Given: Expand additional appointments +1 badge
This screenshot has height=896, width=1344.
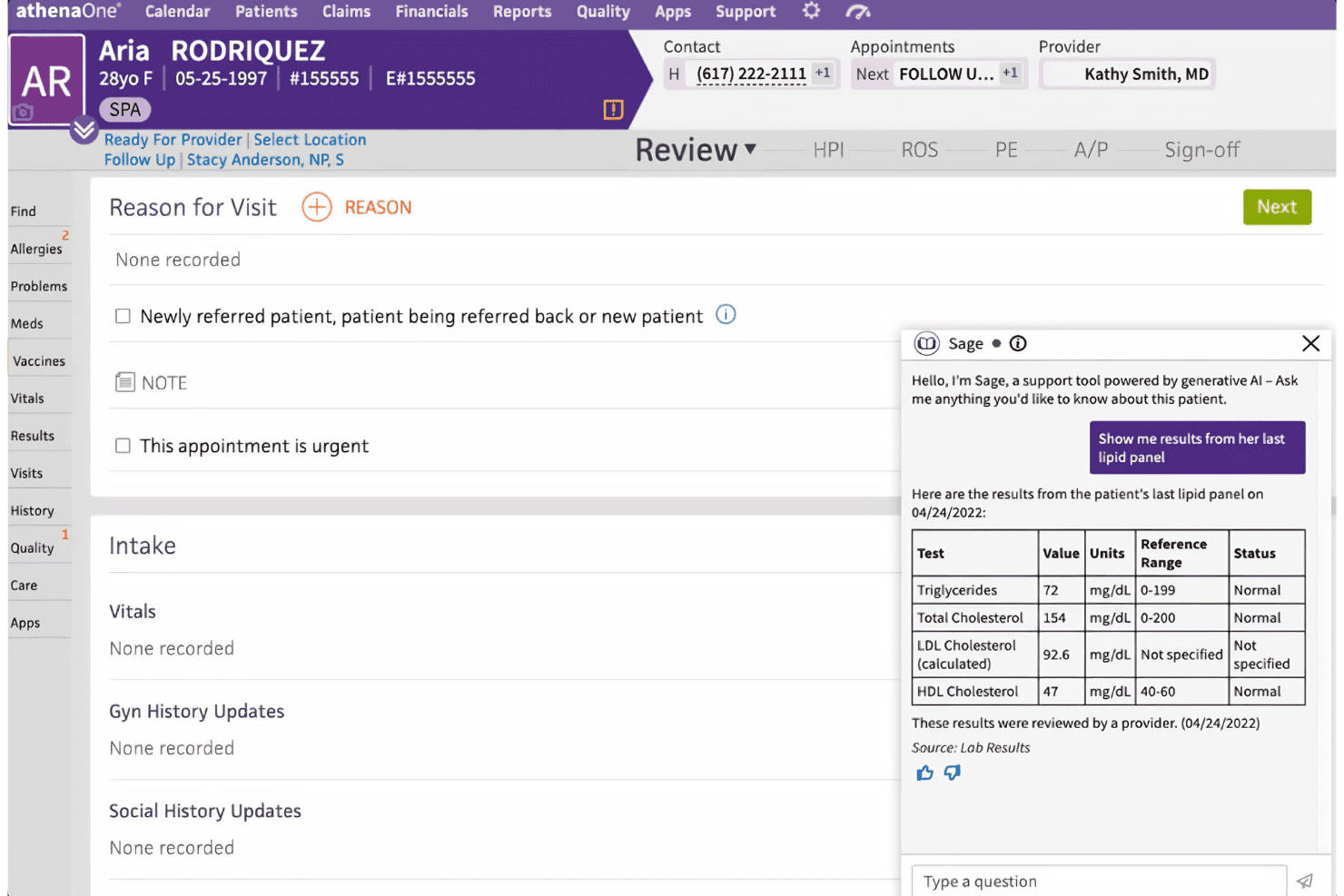Looking at the screenshot, I should [x=1010, y=73].
